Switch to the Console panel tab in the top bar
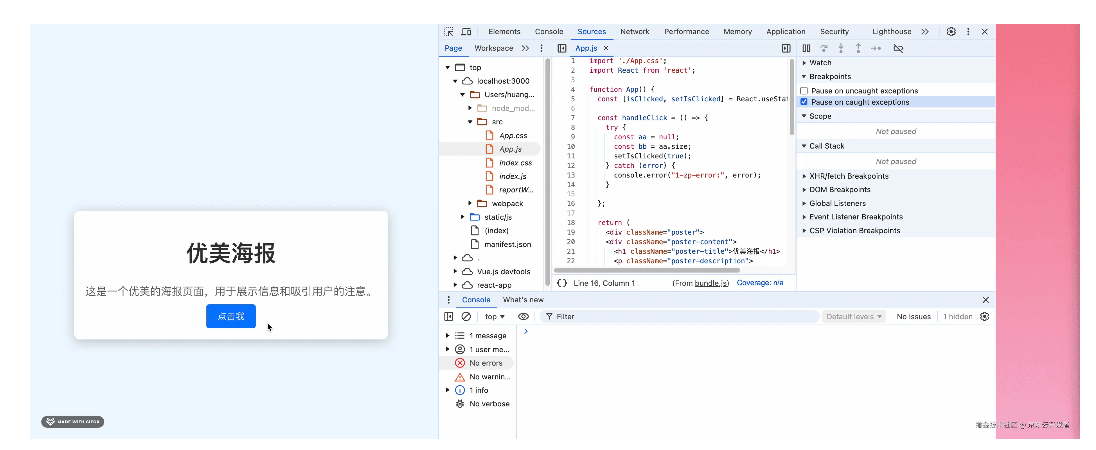The height and width of the screenshot is (450, 1096). click(x=549, y=31)
